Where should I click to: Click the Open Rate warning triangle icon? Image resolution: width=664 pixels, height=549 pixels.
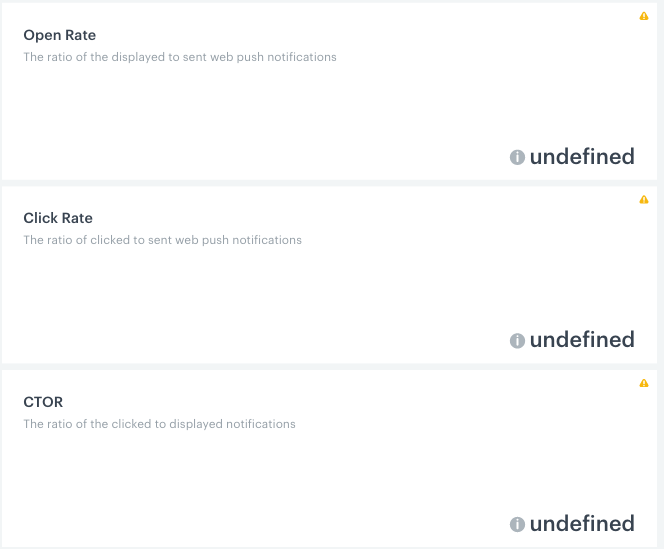click(x=644, y=16)
